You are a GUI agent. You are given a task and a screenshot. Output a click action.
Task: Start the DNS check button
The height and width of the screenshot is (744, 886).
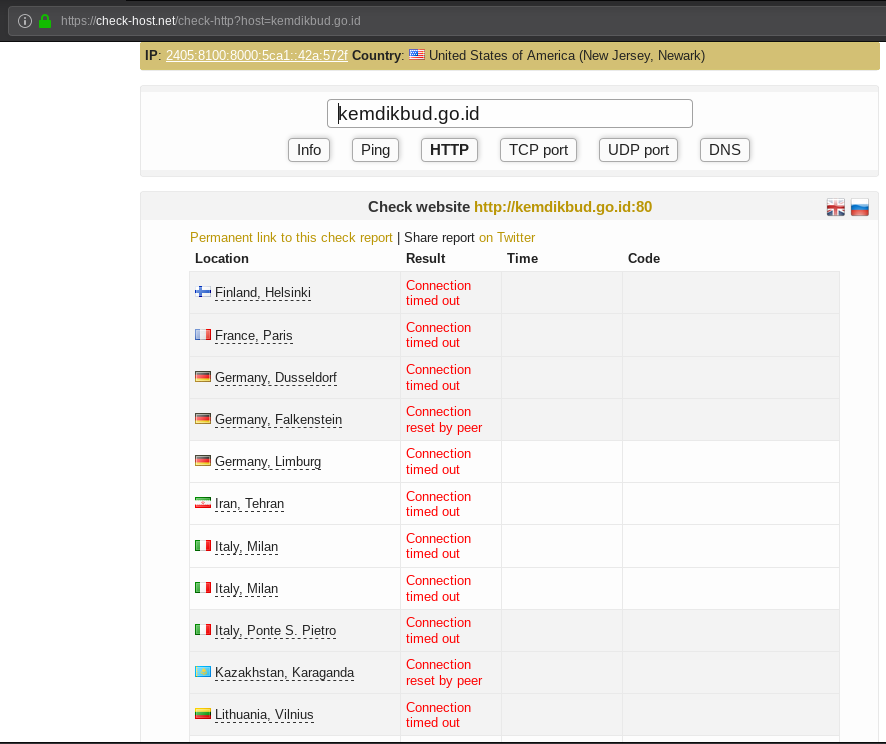point(725,150)
